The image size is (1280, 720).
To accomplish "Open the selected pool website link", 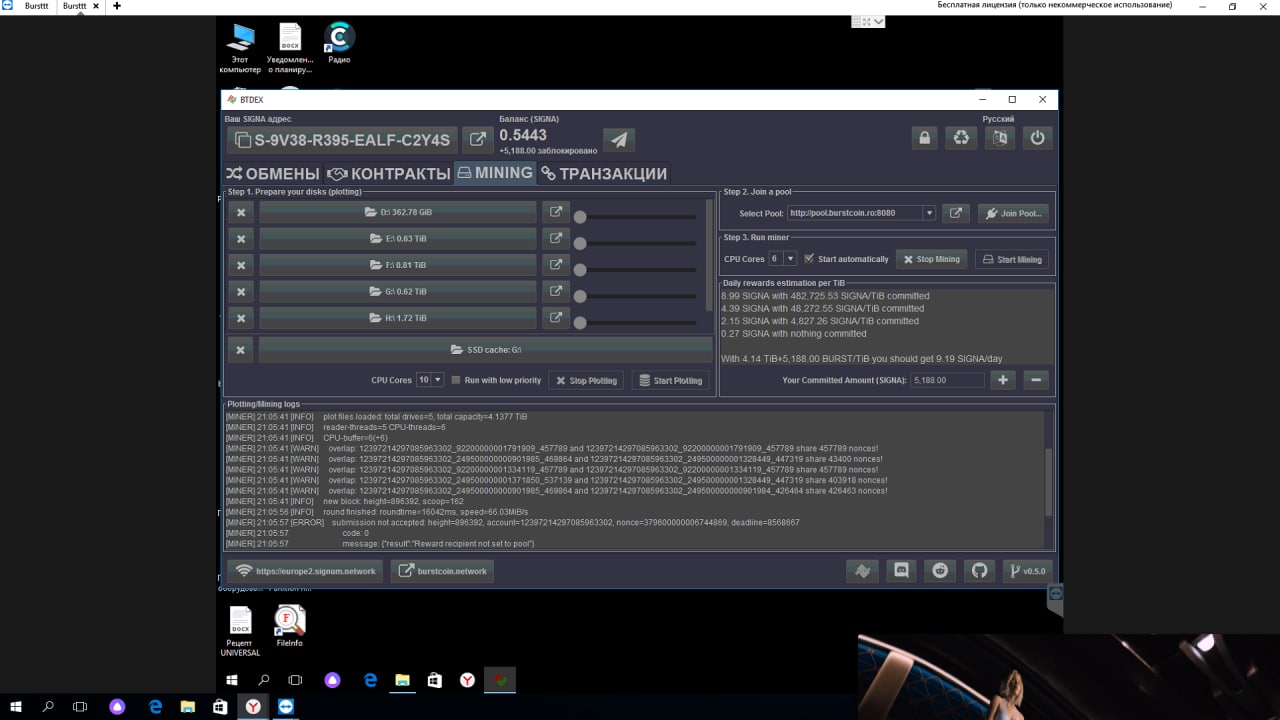I will pos(956,213).
